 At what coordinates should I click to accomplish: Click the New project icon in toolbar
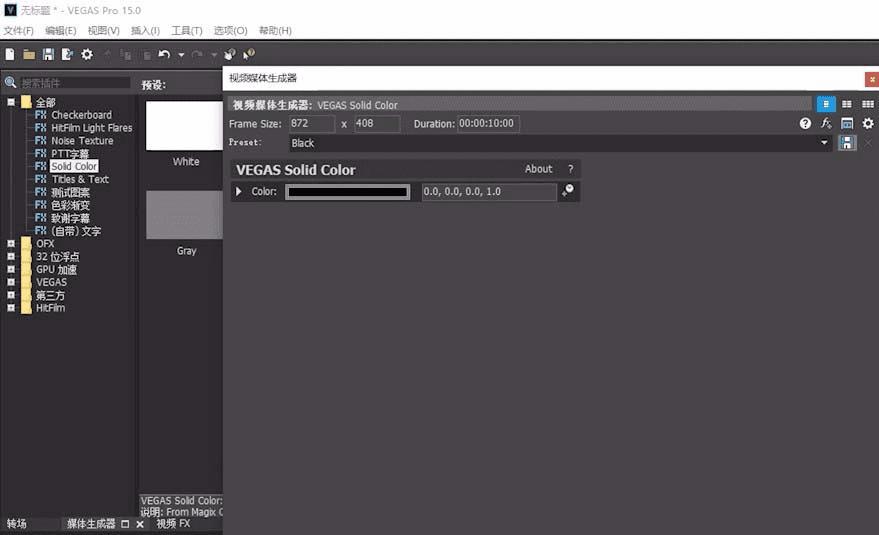[10, 54]
